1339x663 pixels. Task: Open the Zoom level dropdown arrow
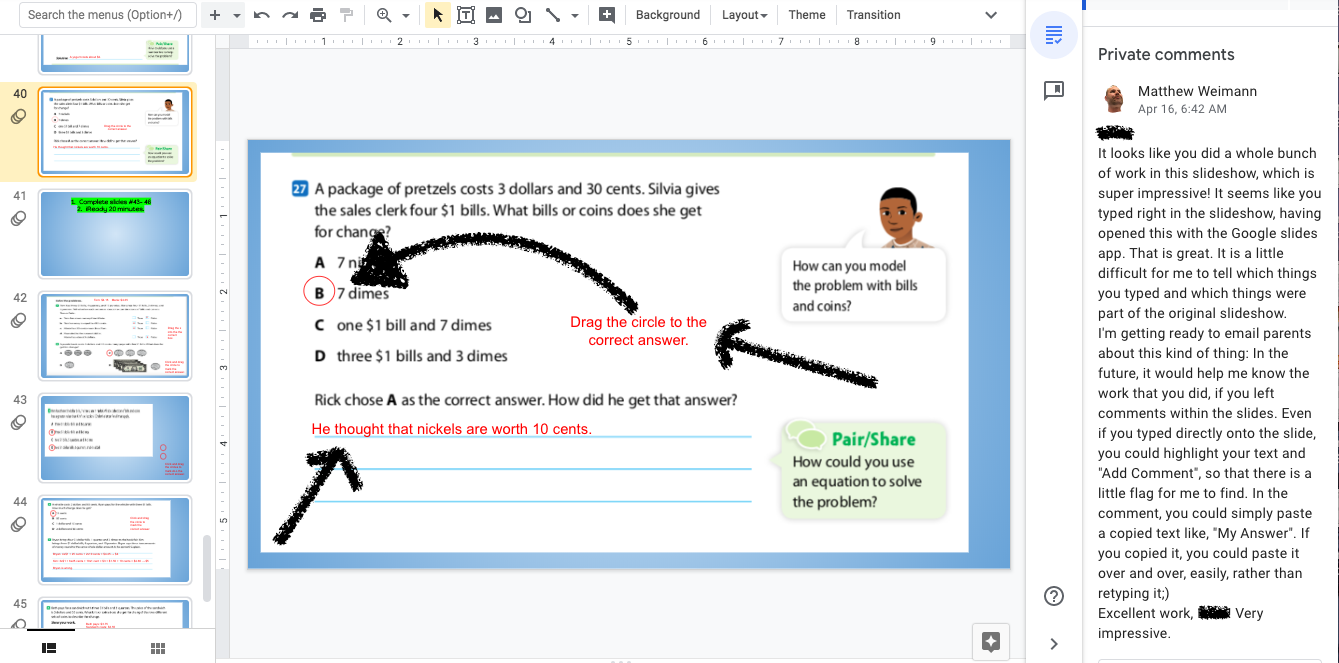click(406, 16)
